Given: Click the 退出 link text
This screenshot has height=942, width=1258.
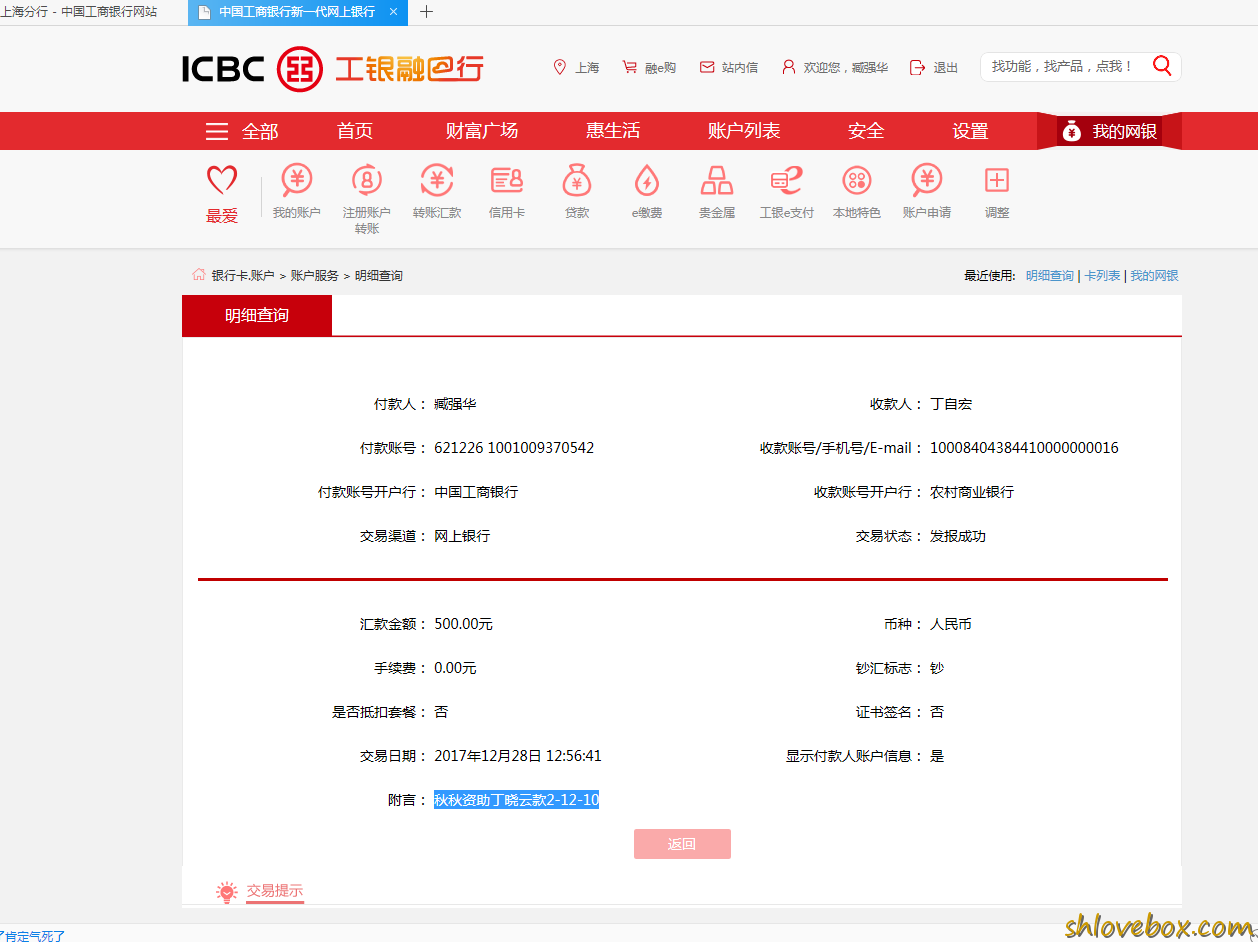Looking at the screenshot, I should (x=946, y=68).
